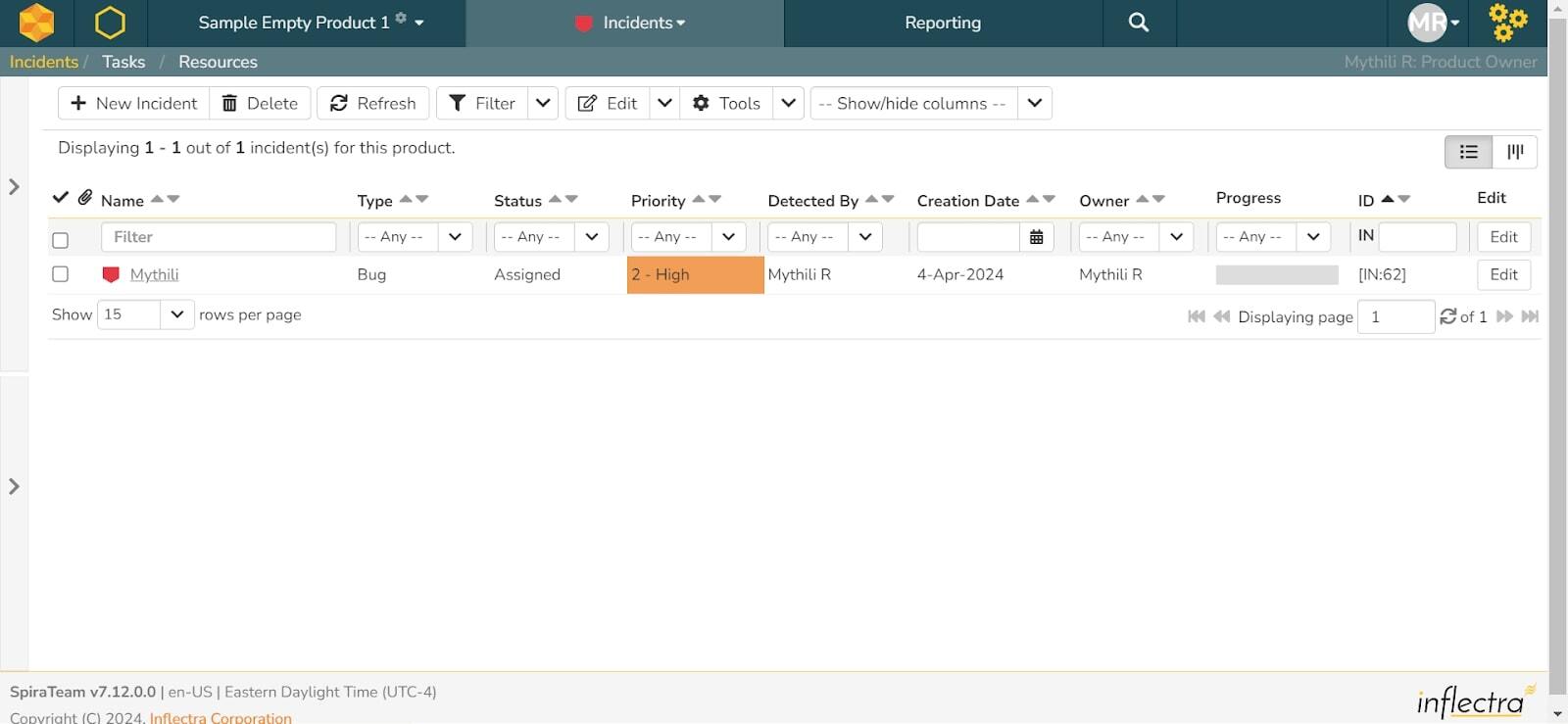Switch to board view icon
Image resolution: width=1568 pixels, height=724 pixels.
coord(1515,152)
